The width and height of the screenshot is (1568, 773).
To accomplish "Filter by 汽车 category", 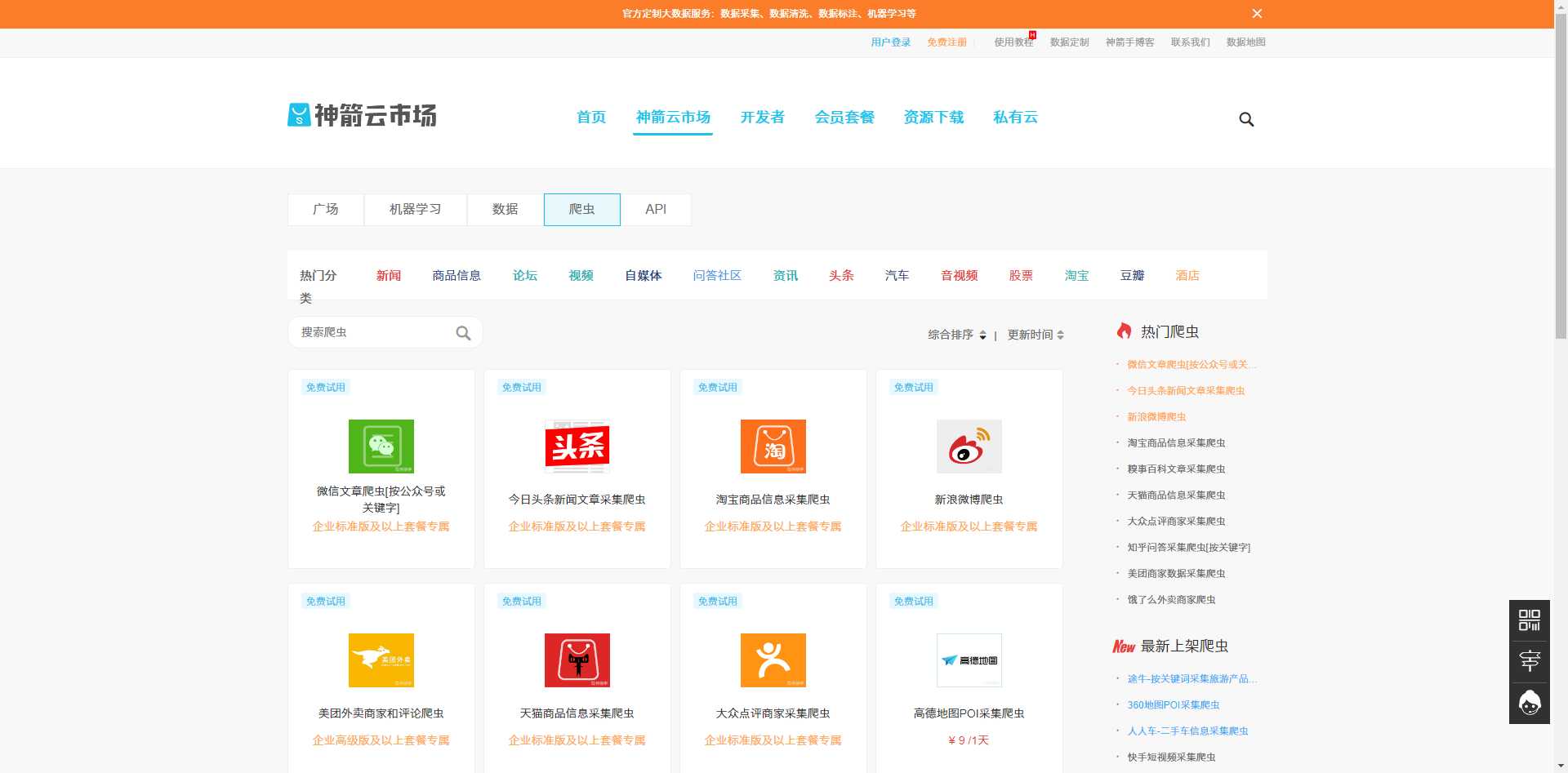I will coord(897,276).
